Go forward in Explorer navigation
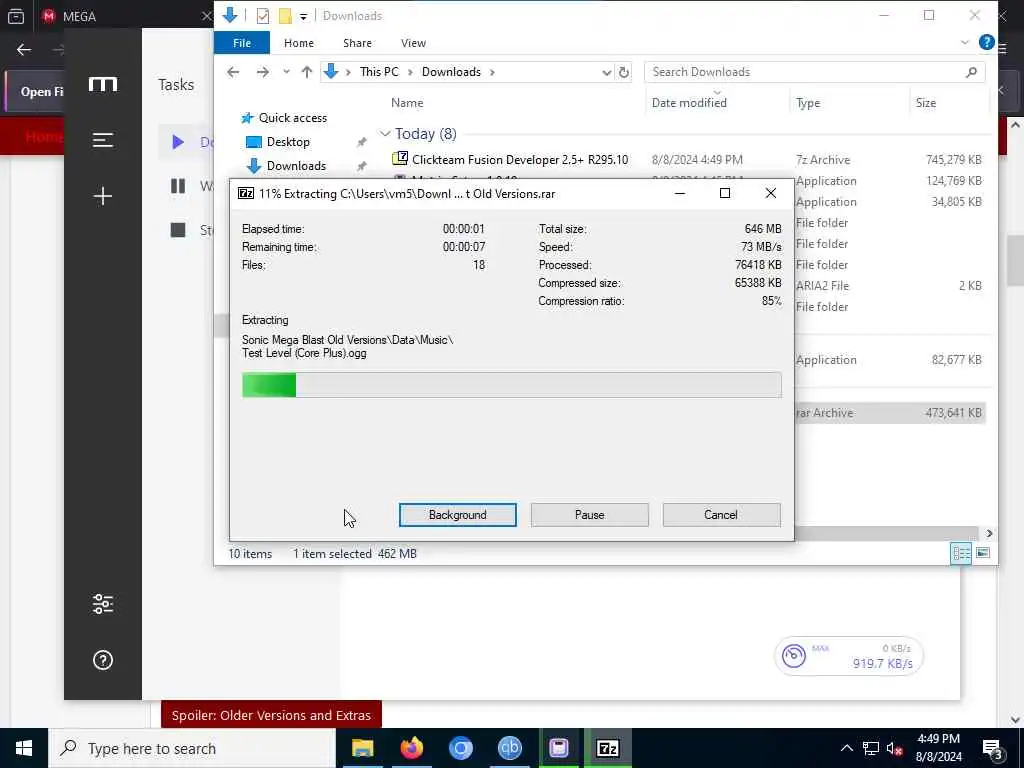Screen dimensions: 1024x768 pyautogui.click(x=263, y=72)
